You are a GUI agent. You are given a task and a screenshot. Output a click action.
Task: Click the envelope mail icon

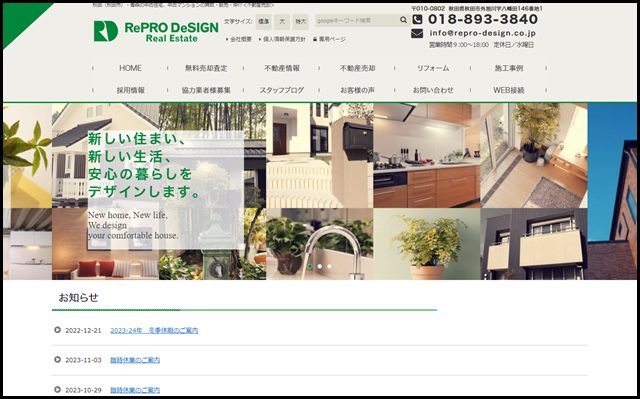[417, 33]
